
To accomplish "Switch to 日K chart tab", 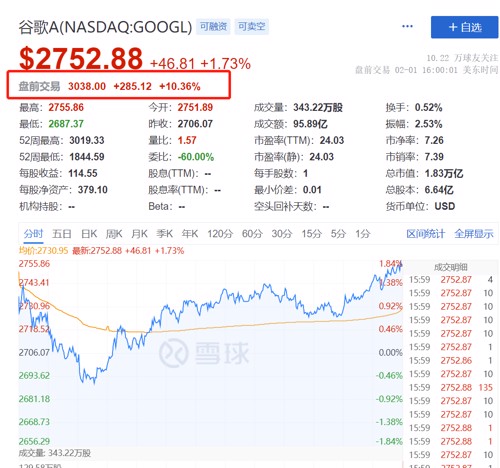I will pos(89,234).
